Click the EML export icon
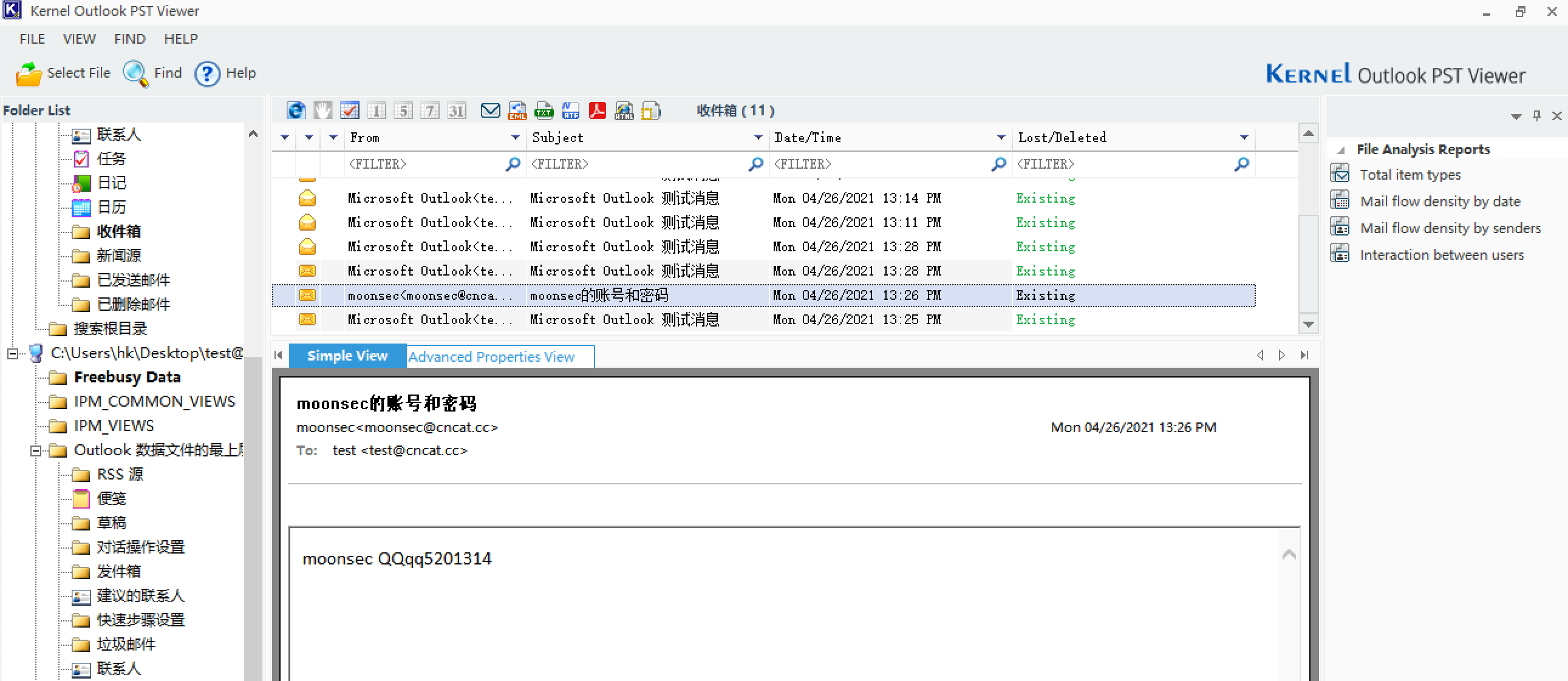 click(517, 110)
